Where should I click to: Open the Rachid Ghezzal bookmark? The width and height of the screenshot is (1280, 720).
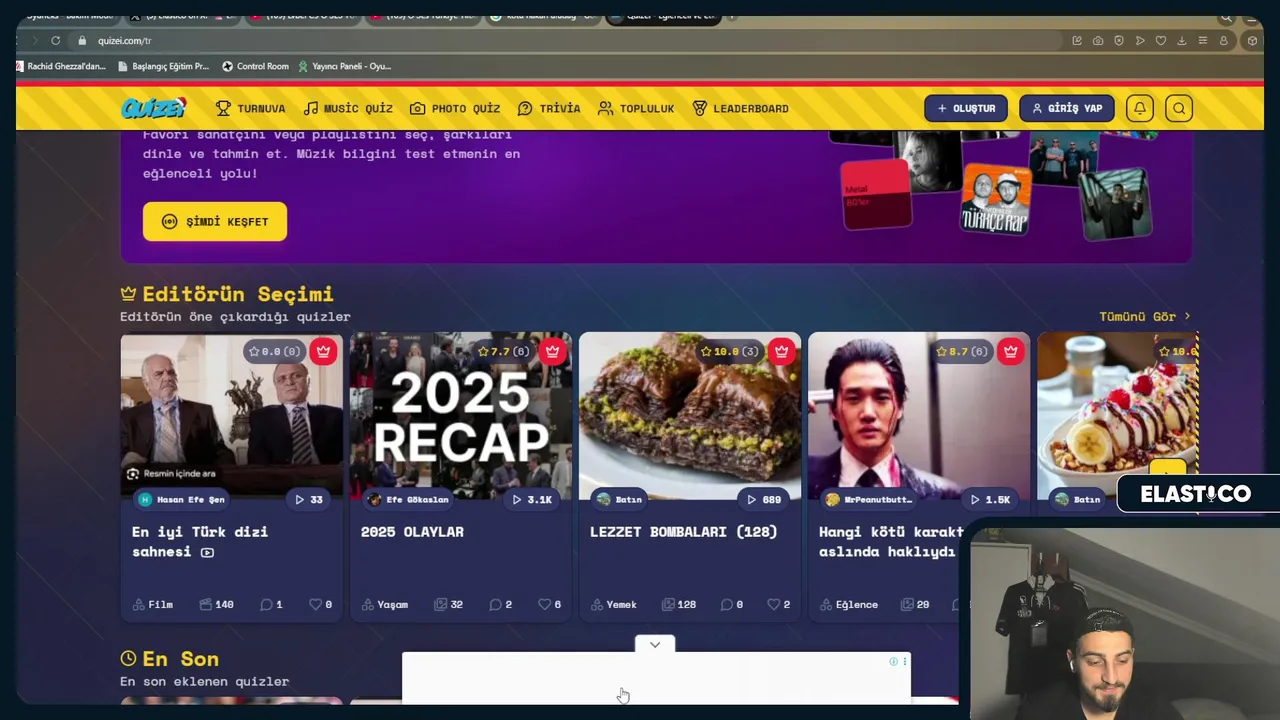coord(61,66)
